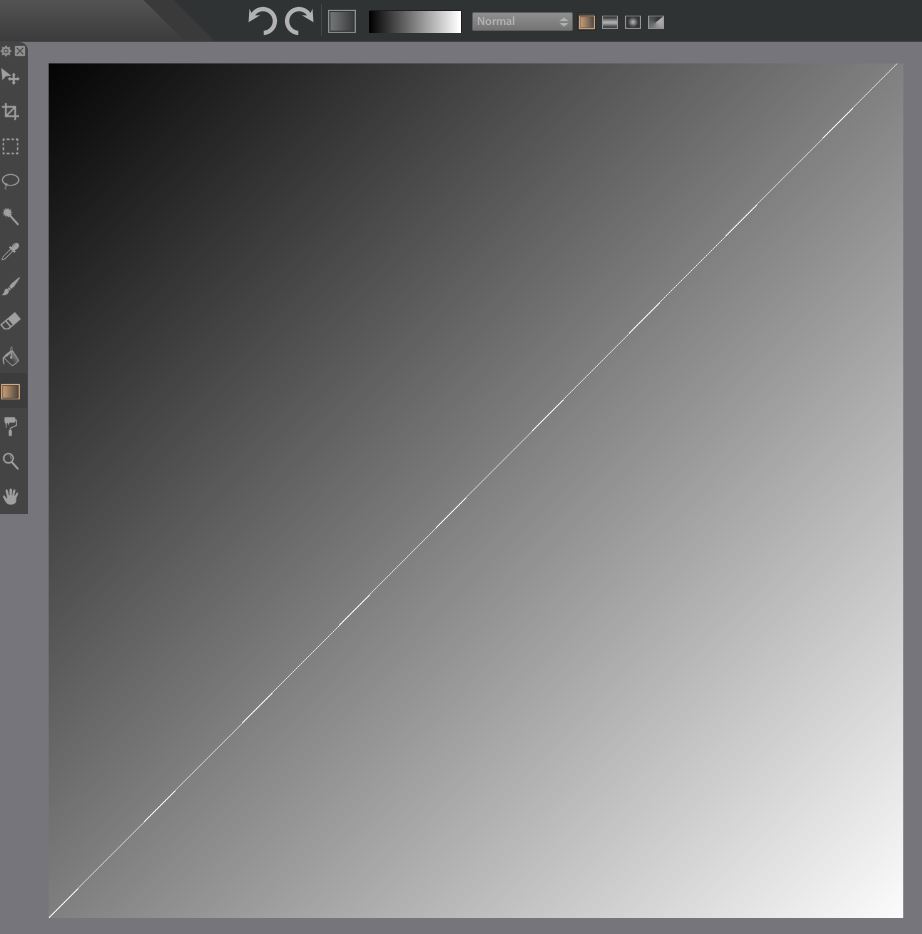The height and width of the screenshot is (934, 922).
Task: Select the Eyedropper tool
Action: tap(11, 251)
